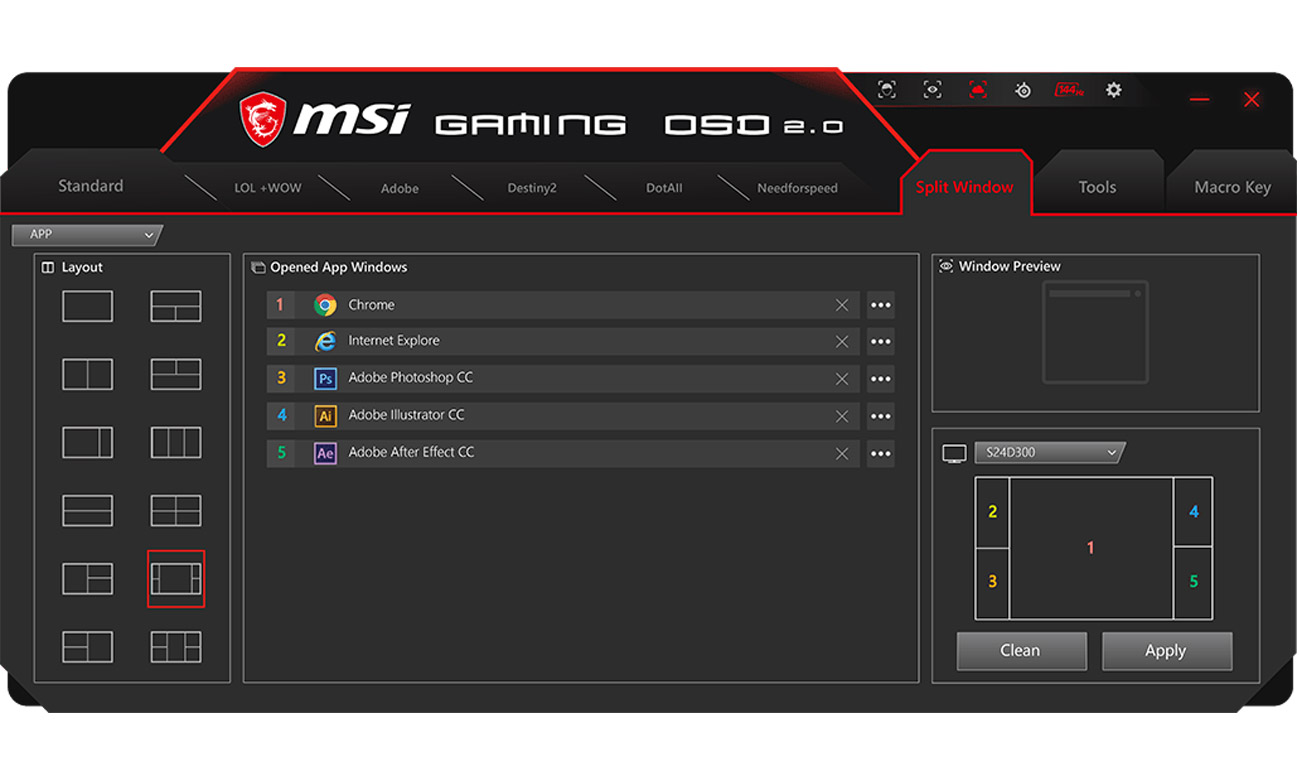
Task: Remove Internet Explore from opened apps list
Action: click(x=842, y=342)
